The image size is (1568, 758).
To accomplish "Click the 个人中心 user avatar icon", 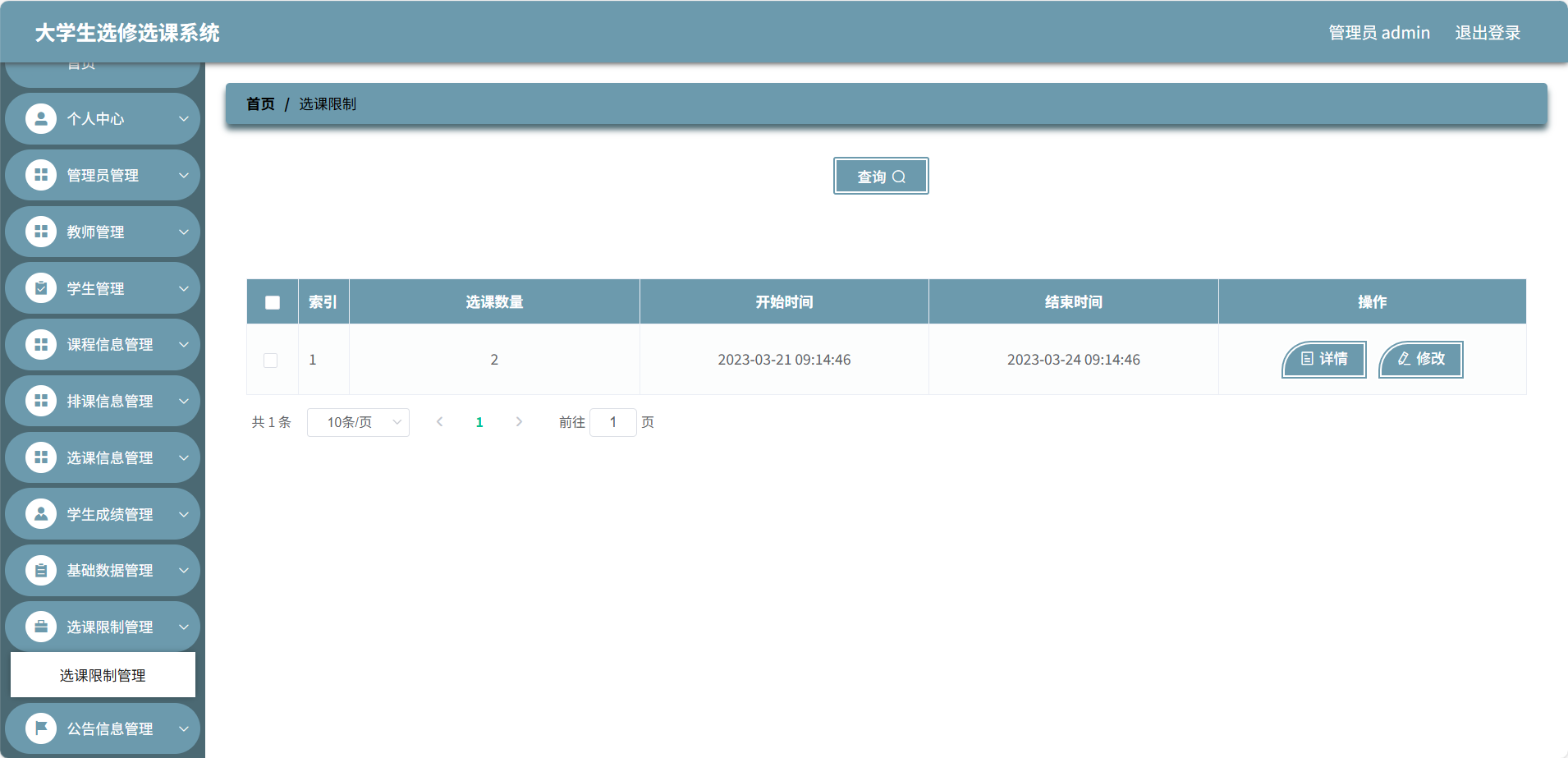I will point(41,118).
